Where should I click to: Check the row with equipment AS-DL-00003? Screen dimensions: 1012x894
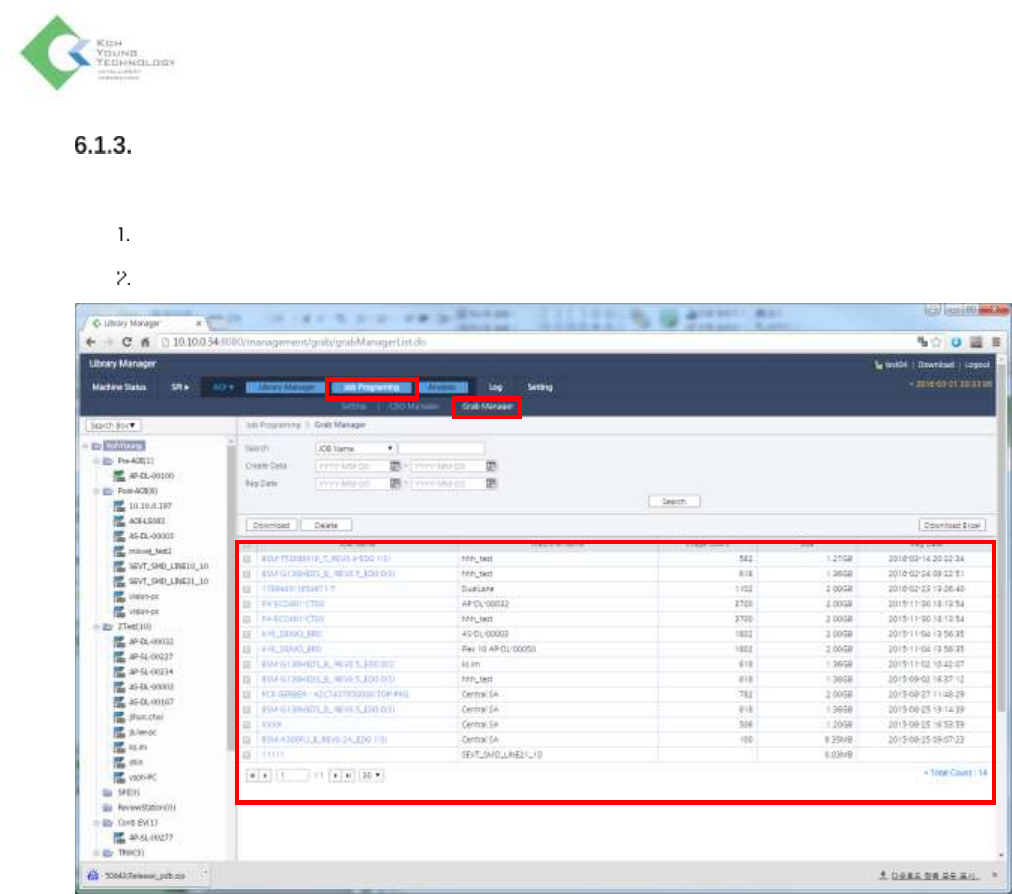click(247, 635)
